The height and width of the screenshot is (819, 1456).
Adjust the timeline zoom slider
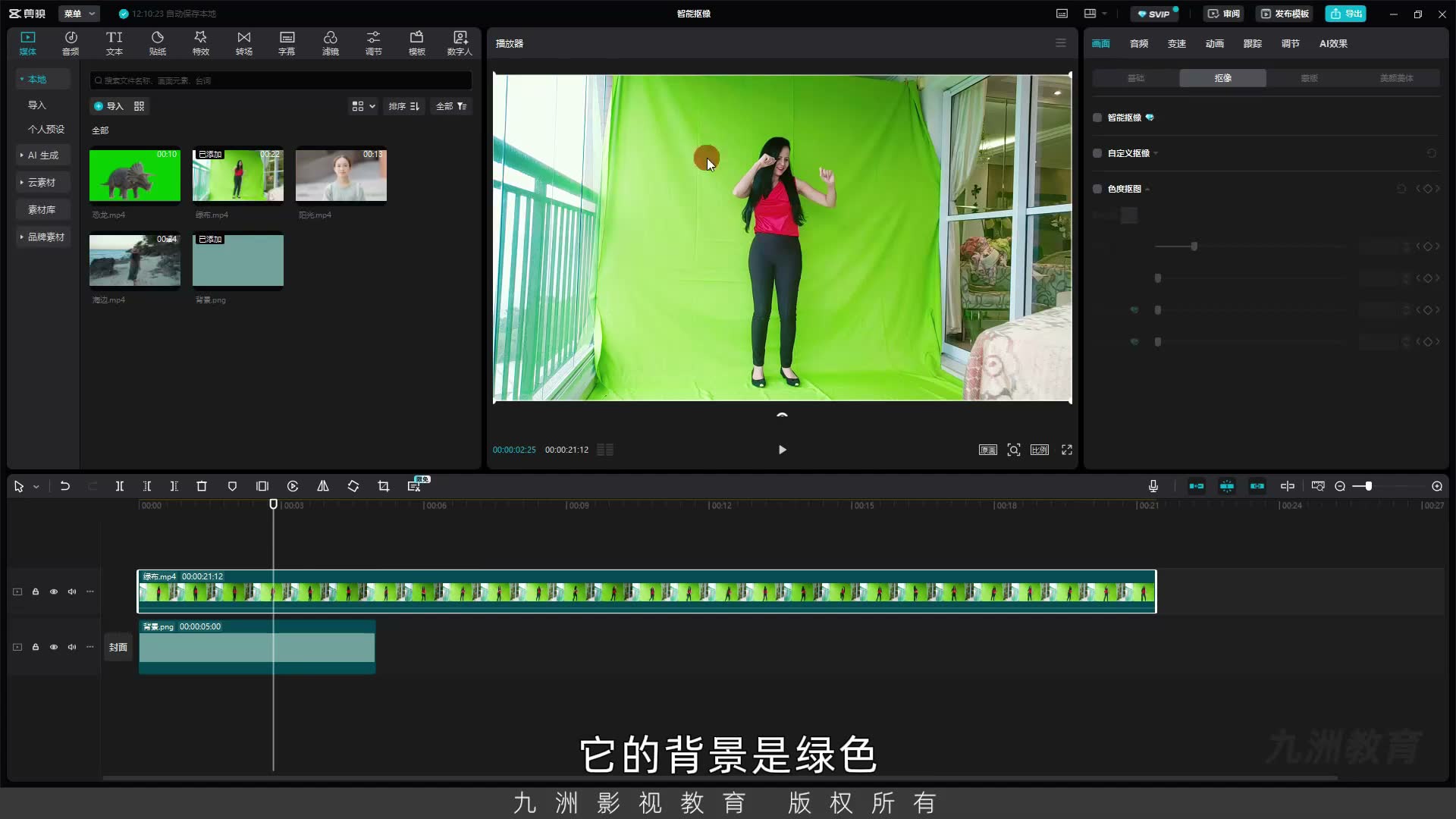[x=1368, y=486]
